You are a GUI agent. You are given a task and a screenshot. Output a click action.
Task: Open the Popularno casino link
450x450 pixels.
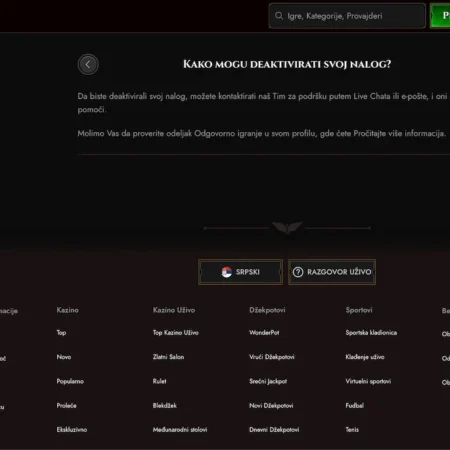[x=70, y=381]
